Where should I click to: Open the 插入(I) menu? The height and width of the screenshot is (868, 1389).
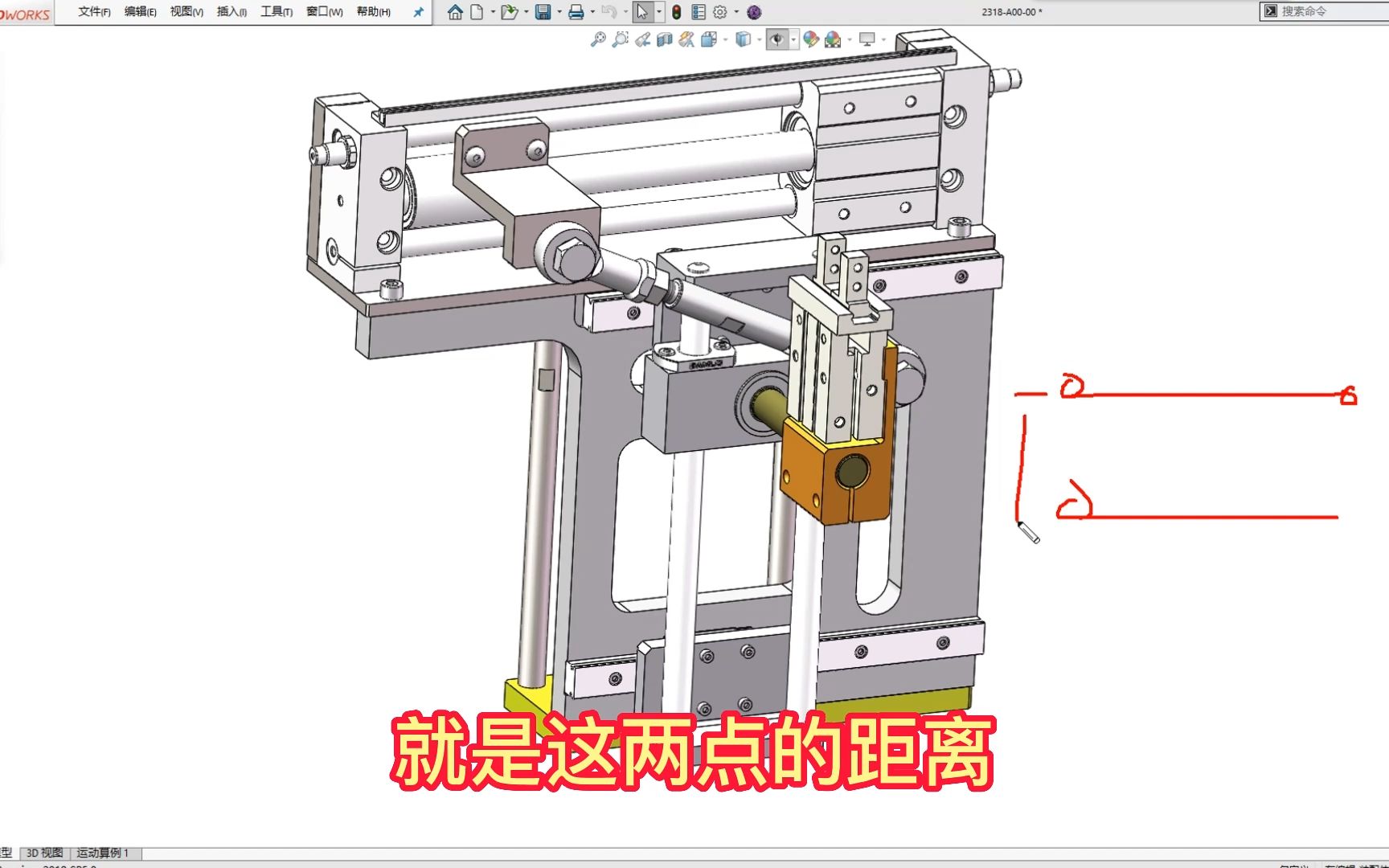coord(231,12)
